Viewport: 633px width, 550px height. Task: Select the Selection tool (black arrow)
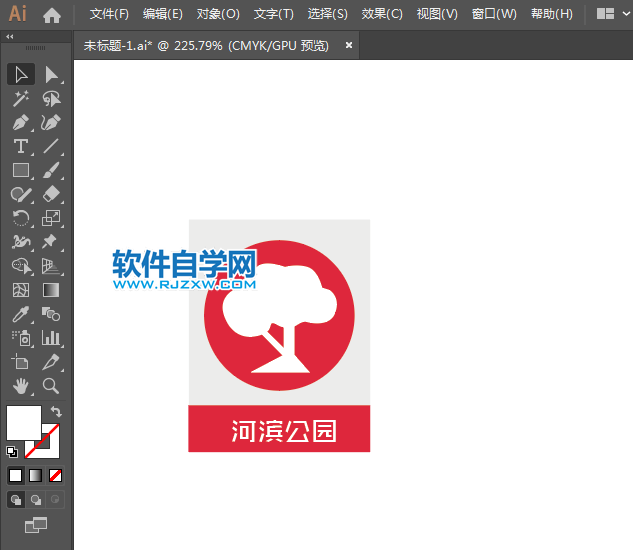tap(21, 75)
